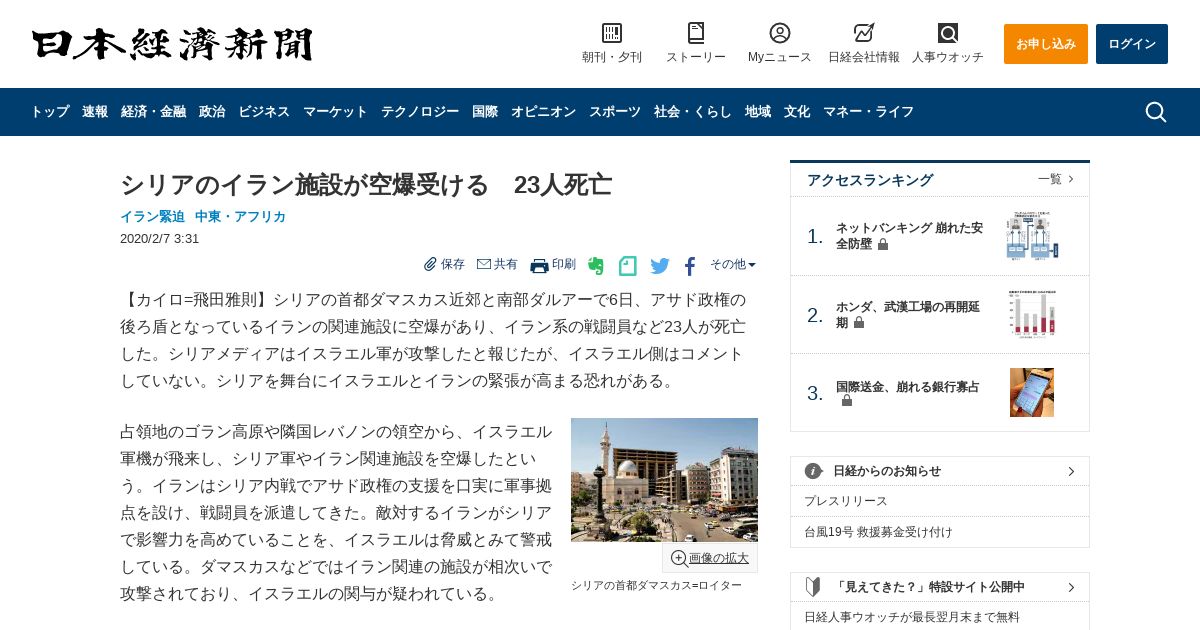Image resolution: width=1200 pixels, height=630 pixels.
Task: Share to Evernote with elephant icon
Action: tap(596, 266)
